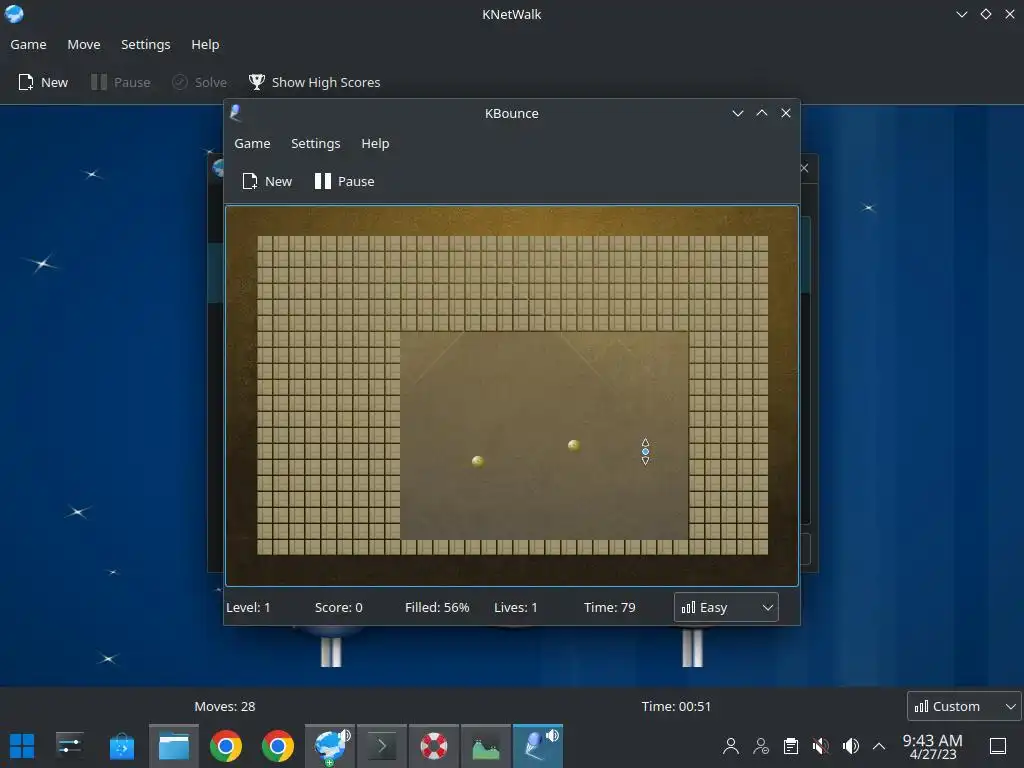Viewport: 1024px width, 768px height.
Task: Click the Level: 1 status text
Action: click(x=248, y=607)
